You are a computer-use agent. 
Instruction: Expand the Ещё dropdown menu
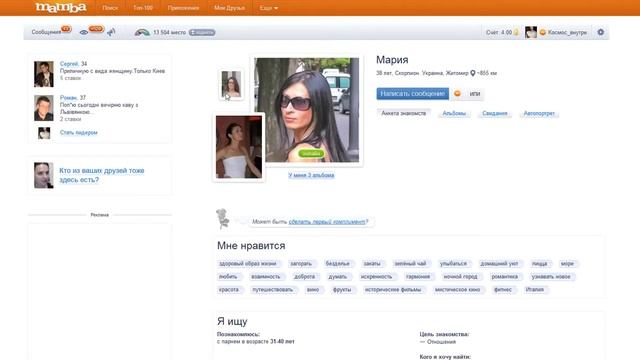click(x=269, y=8)
